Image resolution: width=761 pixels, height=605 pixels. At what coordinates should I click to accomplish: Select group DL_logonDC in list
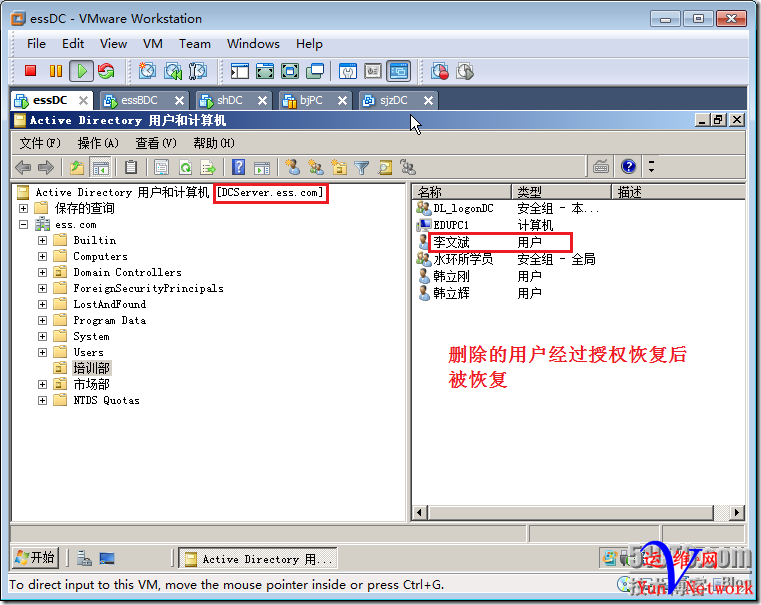point(463,209)
